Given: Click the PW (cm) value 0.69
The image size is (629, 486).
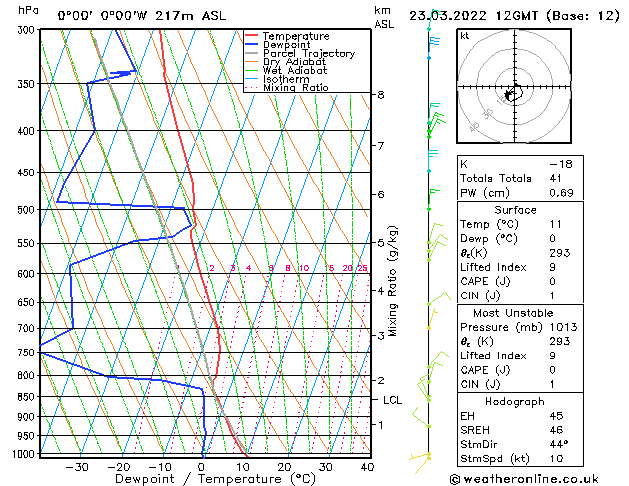Looking at the screenshot, I should coord(561,193).
